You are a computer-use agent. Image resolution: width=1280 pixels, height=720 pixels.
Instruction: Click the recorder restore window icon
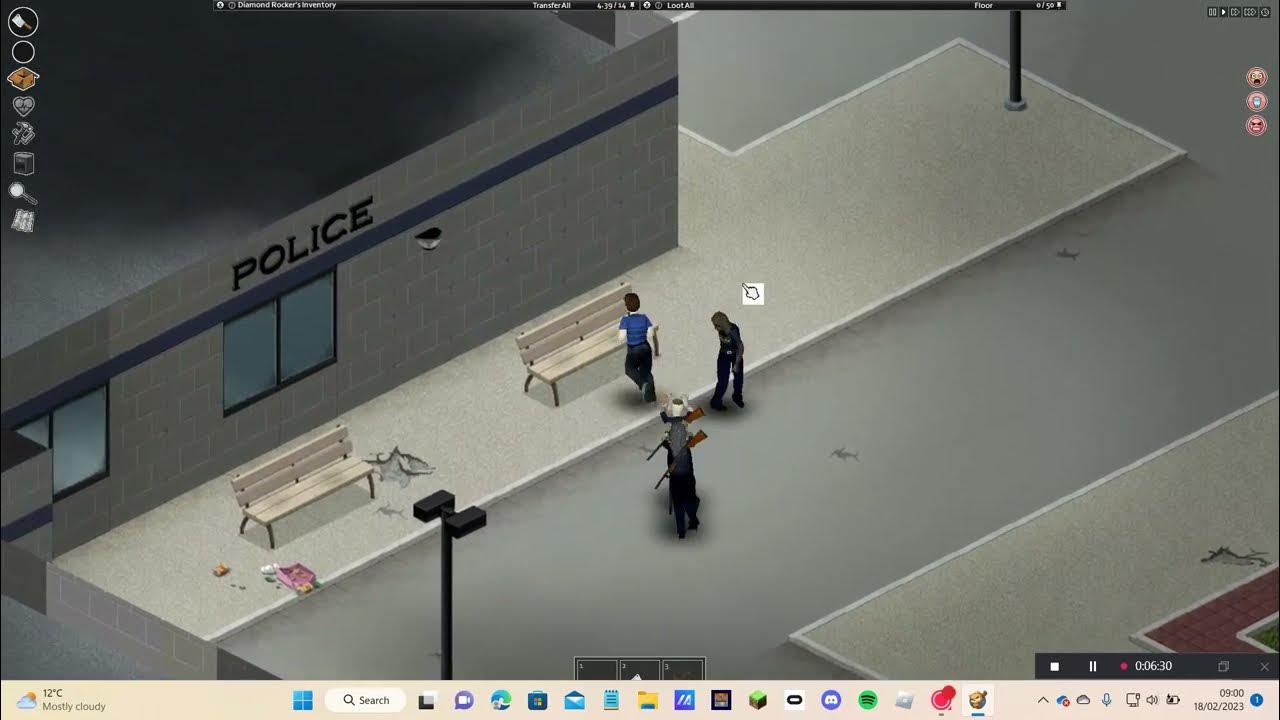coord(1223,666)
